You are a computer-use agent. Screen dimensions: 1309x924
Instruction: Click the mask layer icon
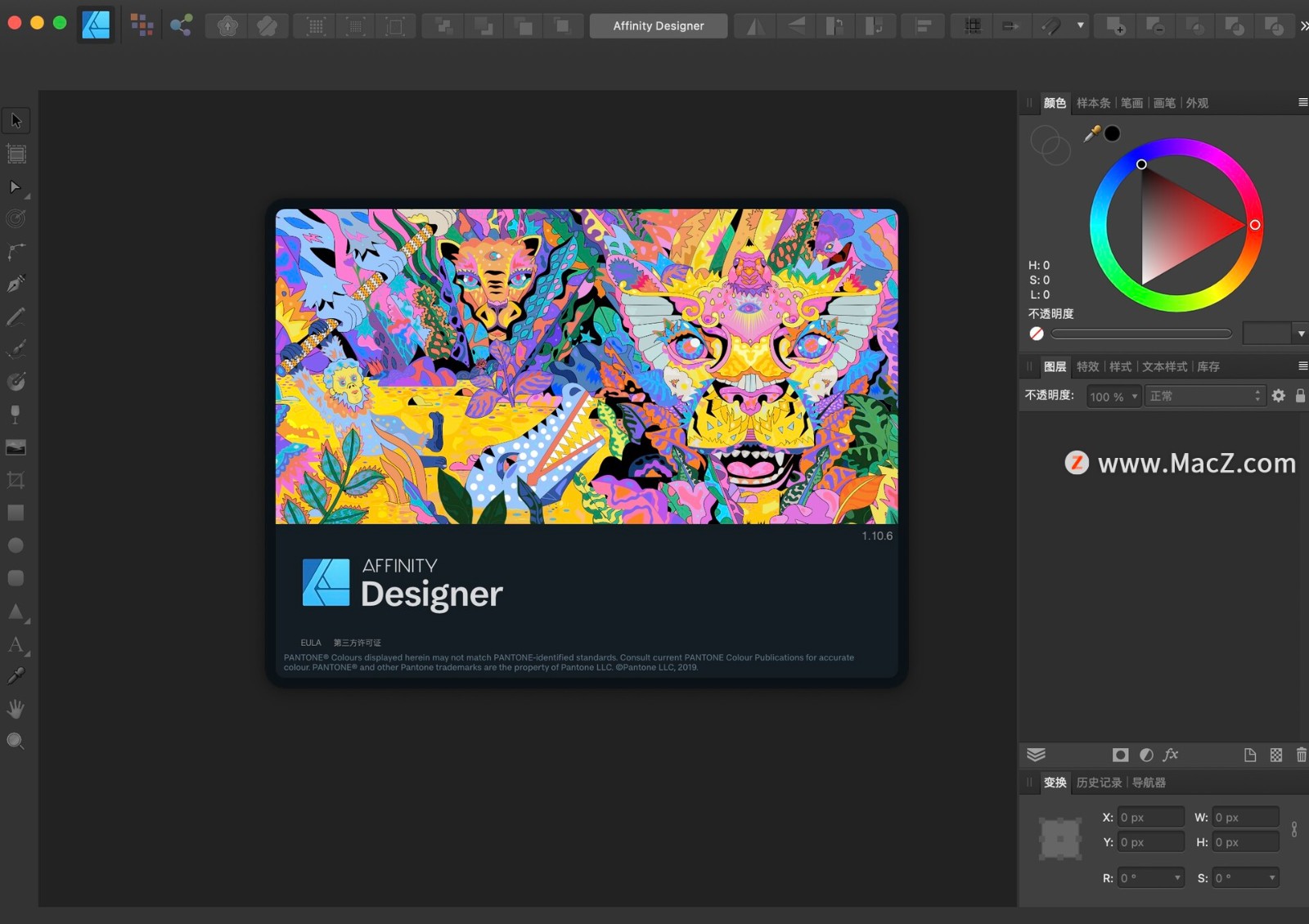pyautogui.click(x=1120, y=755)
